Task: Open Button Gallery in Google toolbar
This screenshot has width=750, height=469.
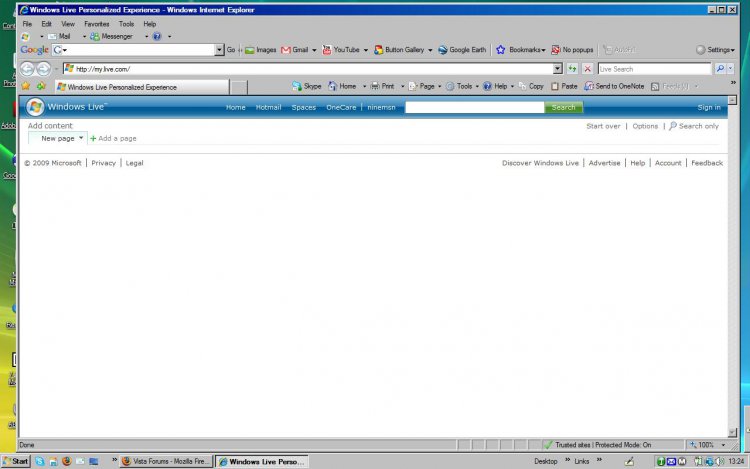Action: point(399,50)
